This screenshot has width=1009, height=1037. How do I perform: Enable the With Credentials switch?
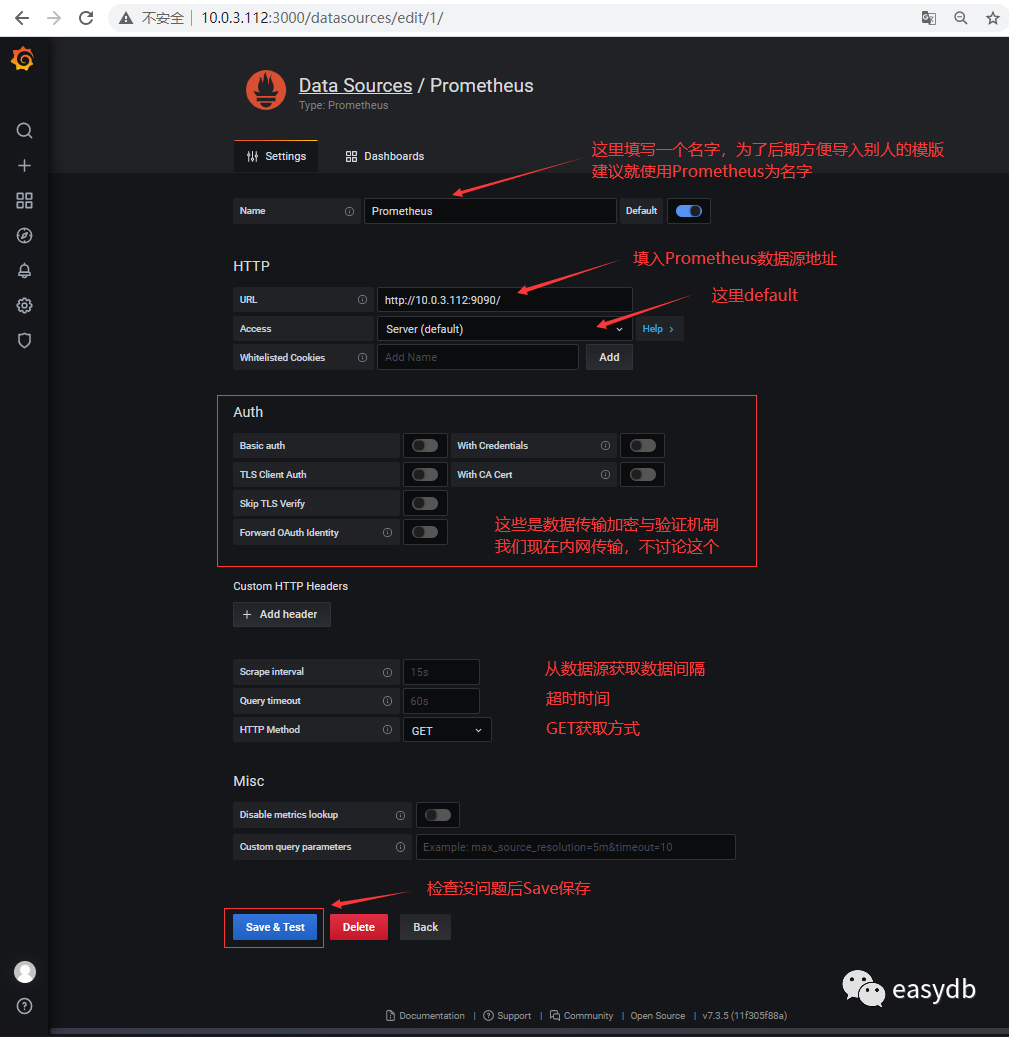coord(642,446)
